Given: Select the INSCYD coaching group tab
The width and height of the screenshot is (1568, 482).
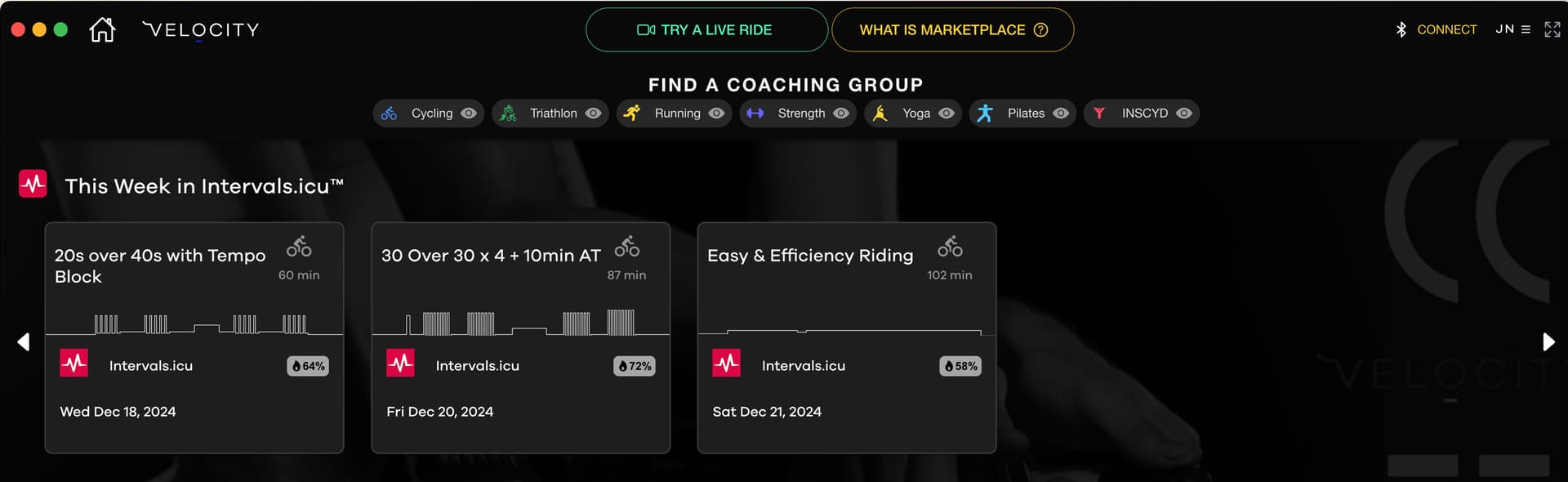Looking at the screenshot, I should (x=1142, y=114).
